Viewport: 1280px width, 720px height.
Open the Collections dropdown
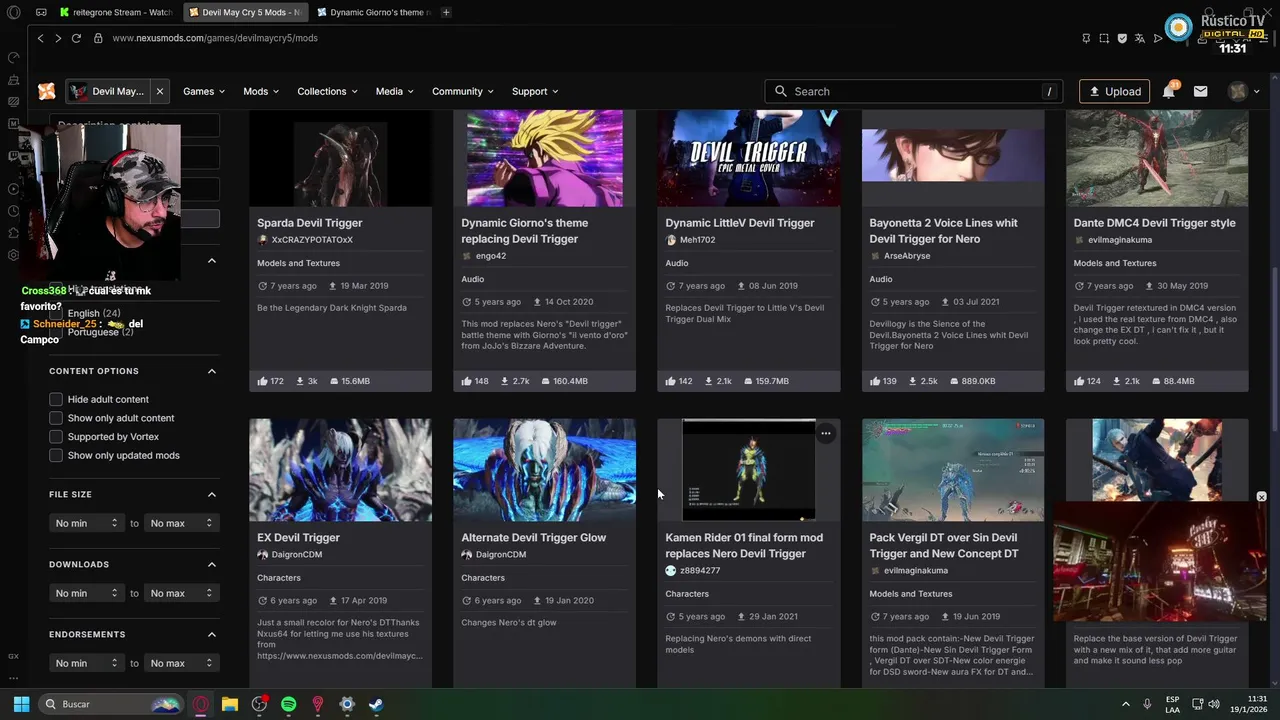327,91
